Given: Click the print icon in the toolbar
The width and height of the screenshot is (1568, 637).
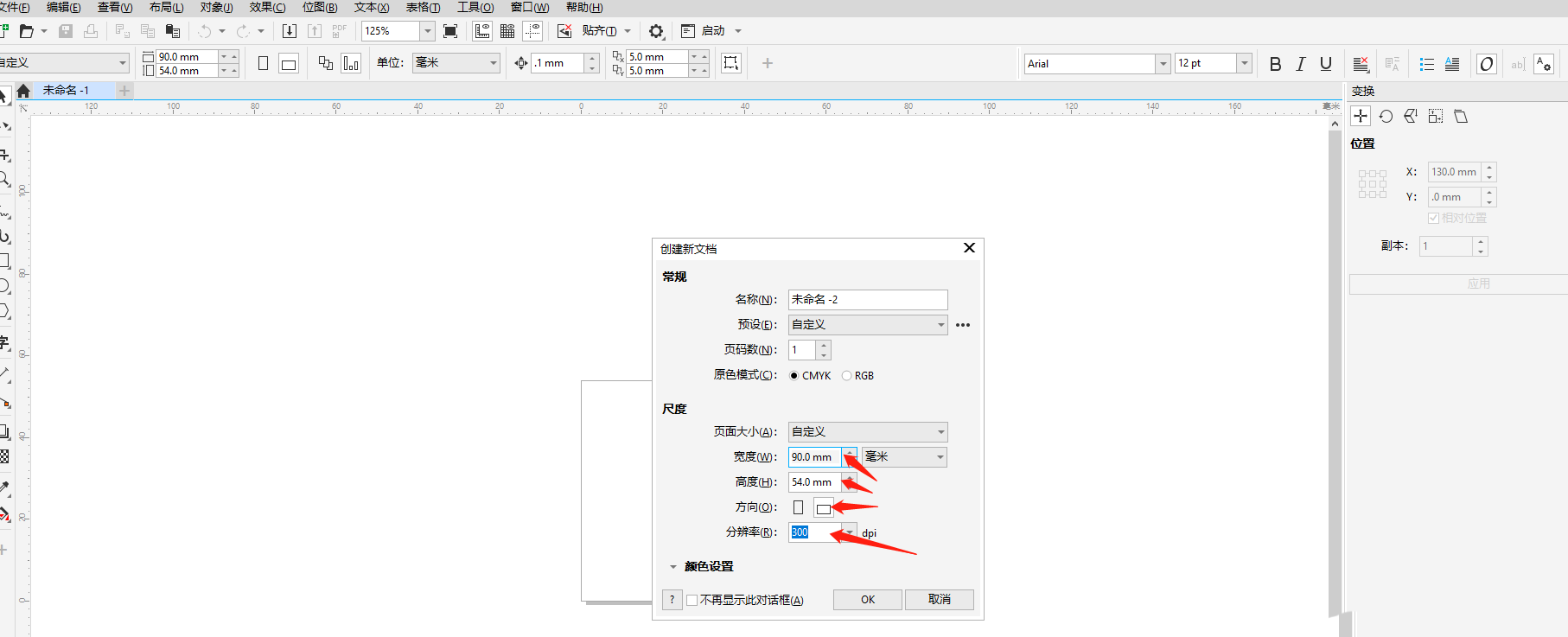Looking at the screenshot, I should [91, 31].
